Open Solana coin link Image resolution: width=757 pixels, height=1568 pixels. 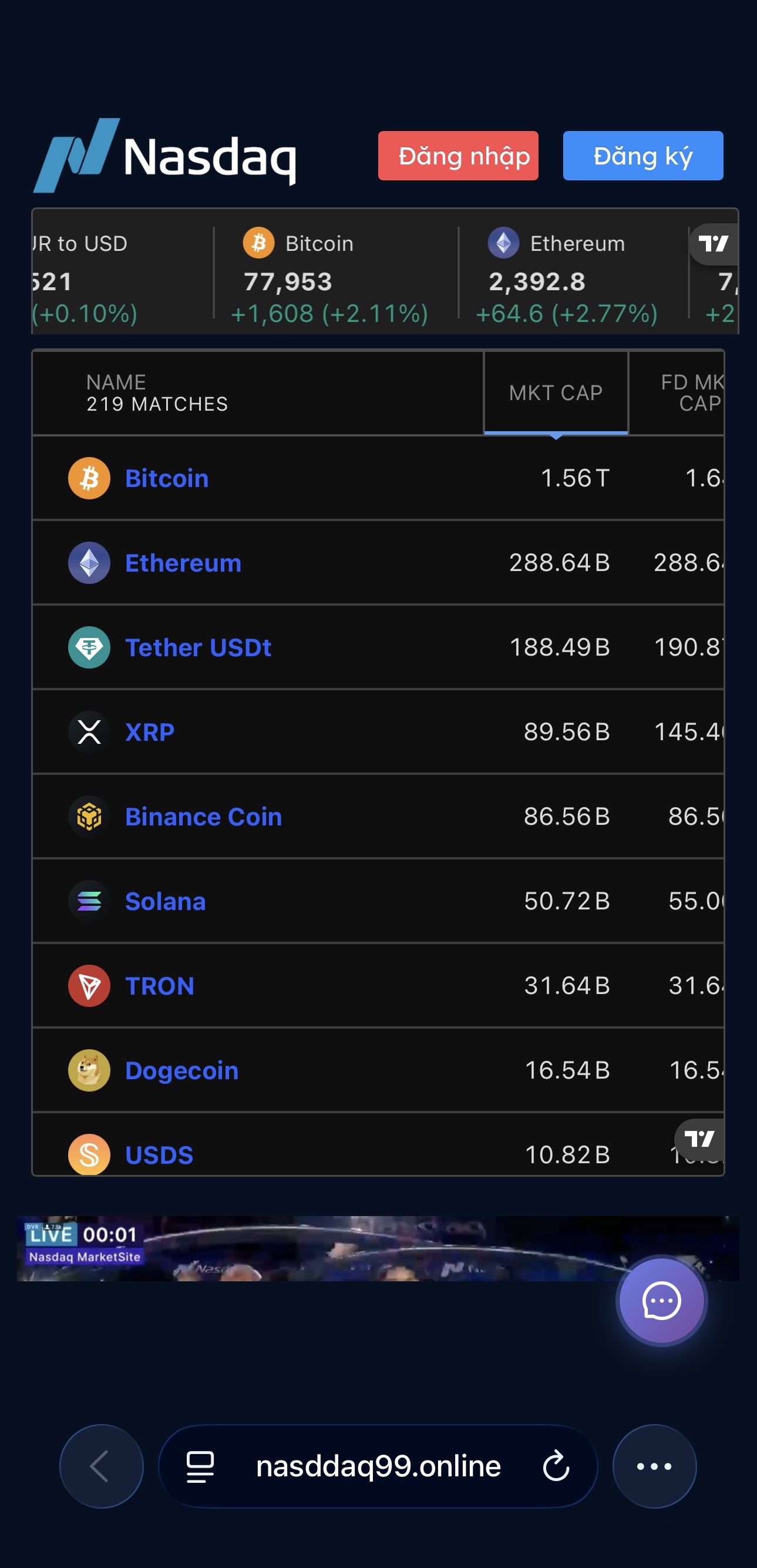coord(166,901)
